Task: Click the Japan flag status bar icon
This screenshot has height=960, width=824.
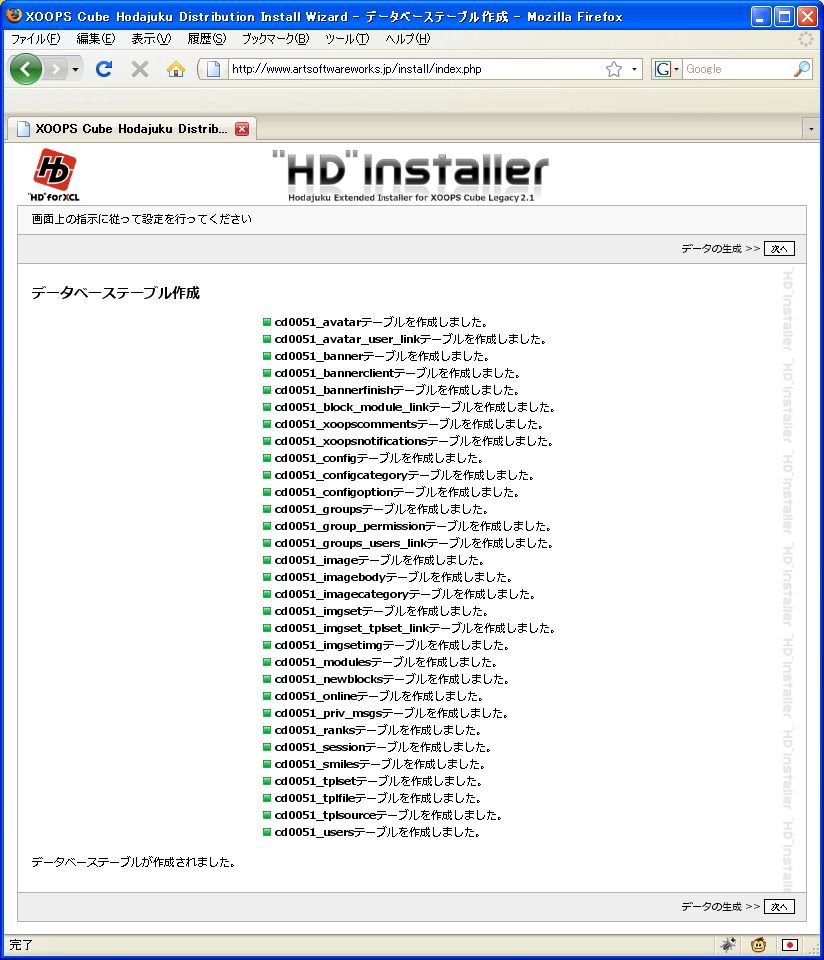Action: click(790, 944)
